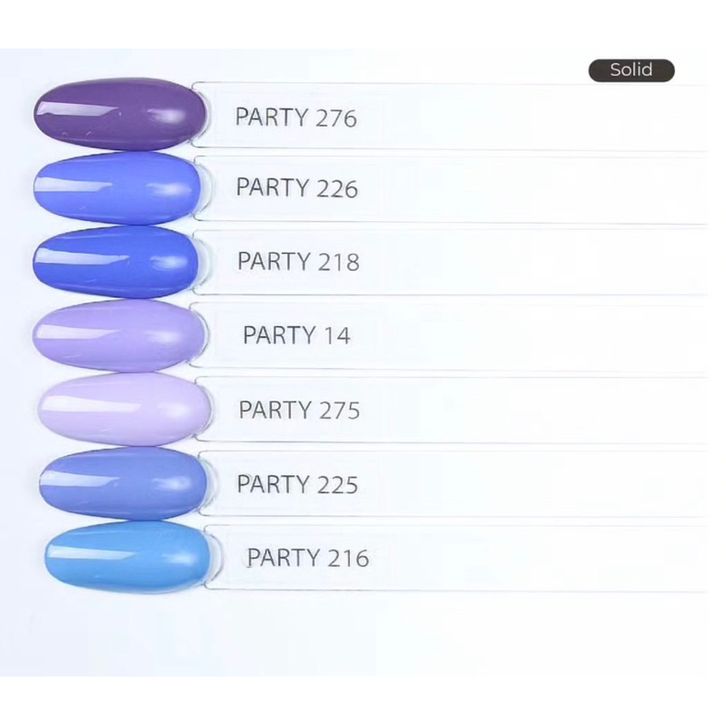
Task: Click the clear stick's far right end beside PARTY 216
Action: [x=695, y=557]
